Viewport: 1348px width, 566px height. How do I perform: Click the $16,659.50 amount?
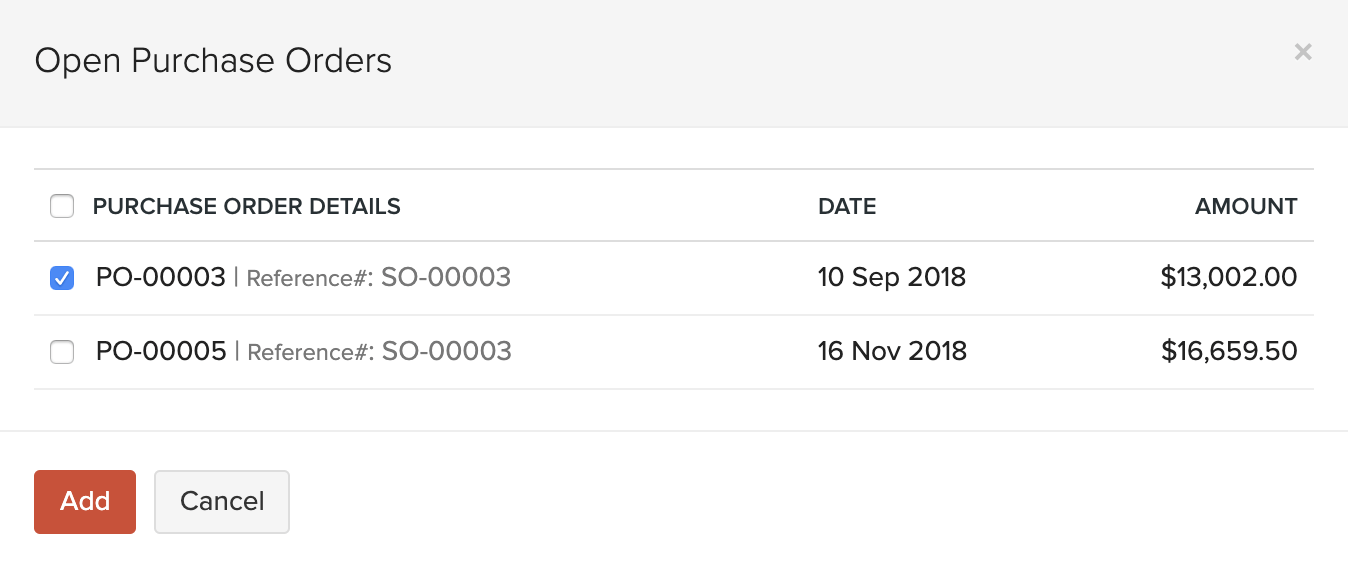(1229, 351)
